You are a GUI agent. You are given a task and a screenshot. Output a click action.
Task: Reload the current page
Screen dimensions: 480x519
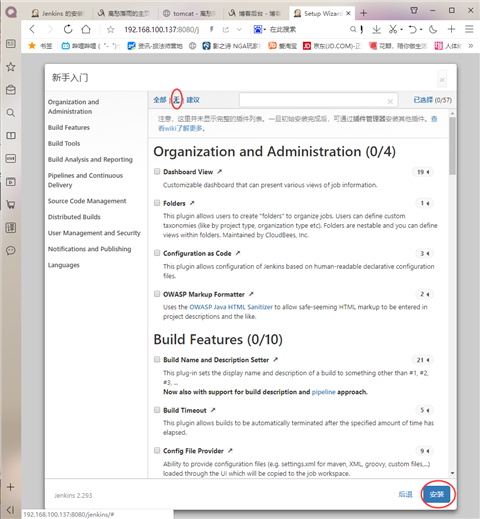(68, 29)
